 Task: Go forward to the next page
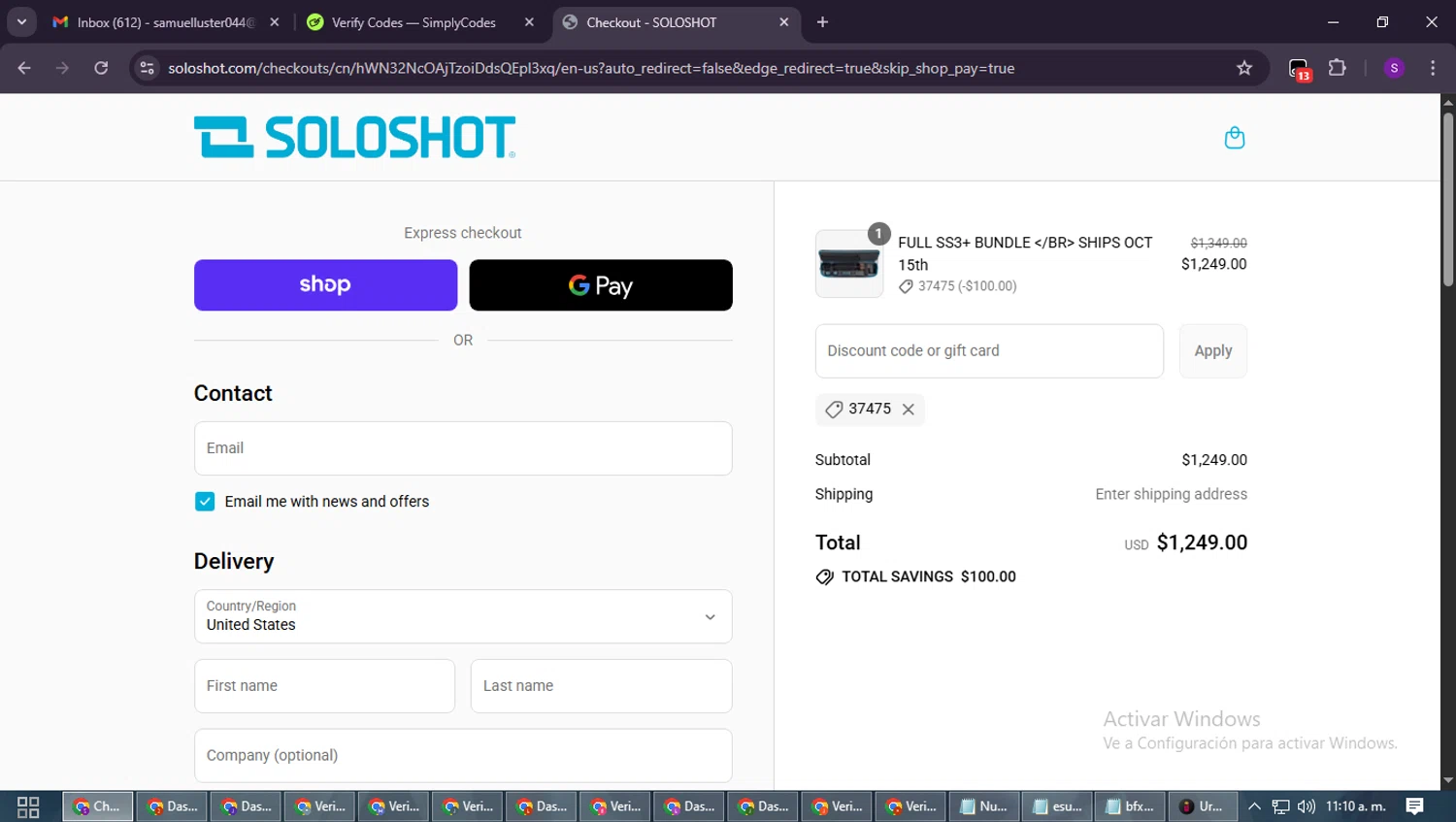(x=62, y=68)
